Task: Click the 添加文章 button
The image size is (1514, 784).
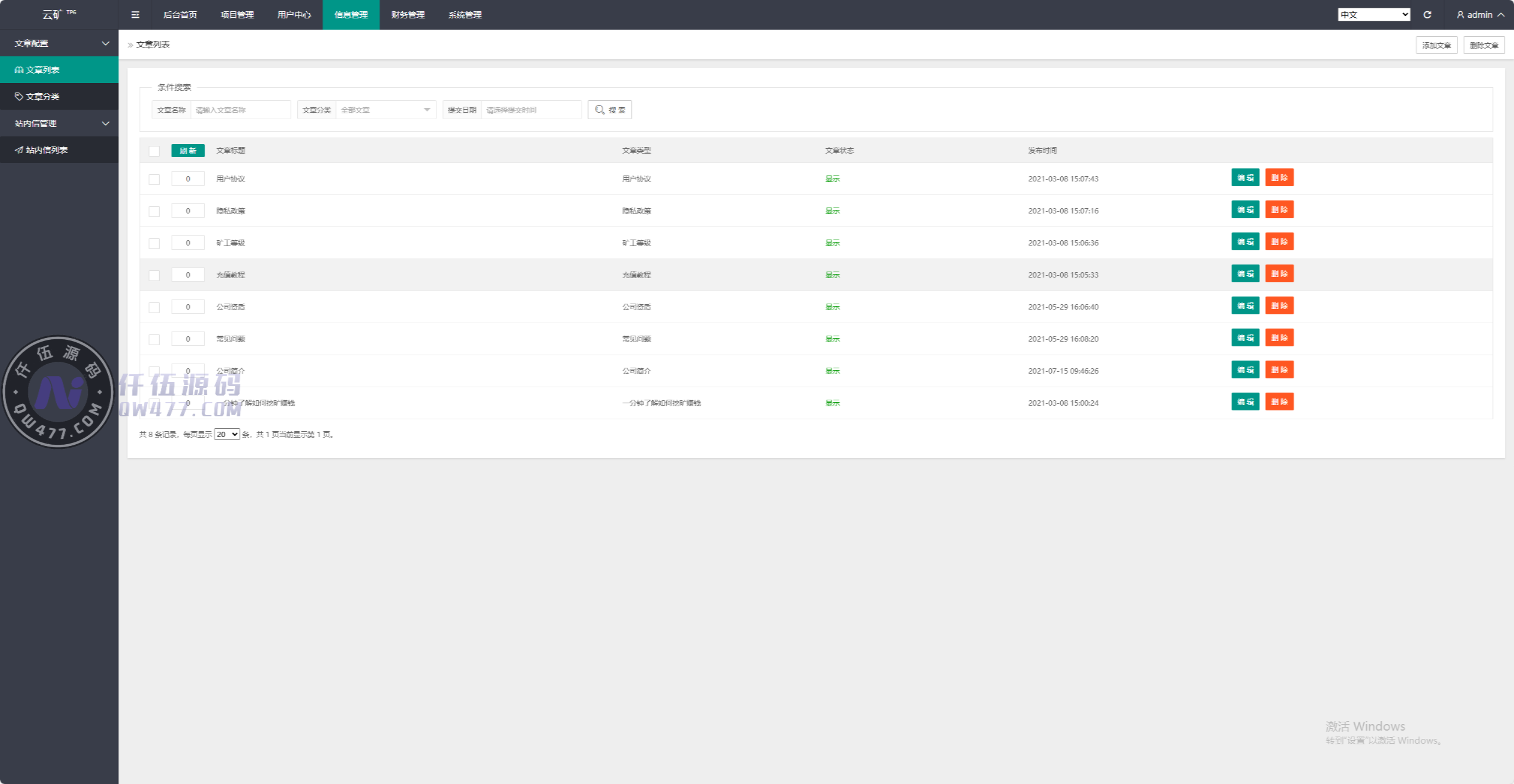Action: pyautogui.click(x=1436, y=45)
